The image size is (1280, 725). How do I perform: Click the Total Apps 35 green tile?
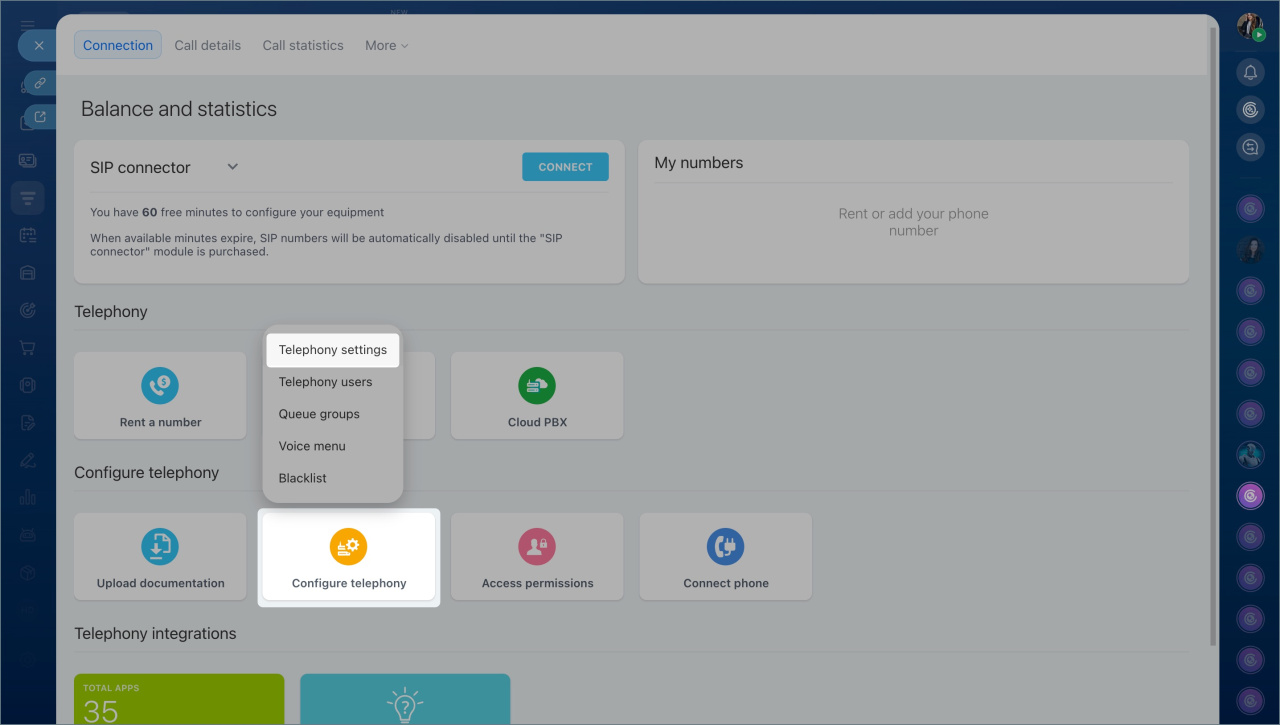pos(179,700)
